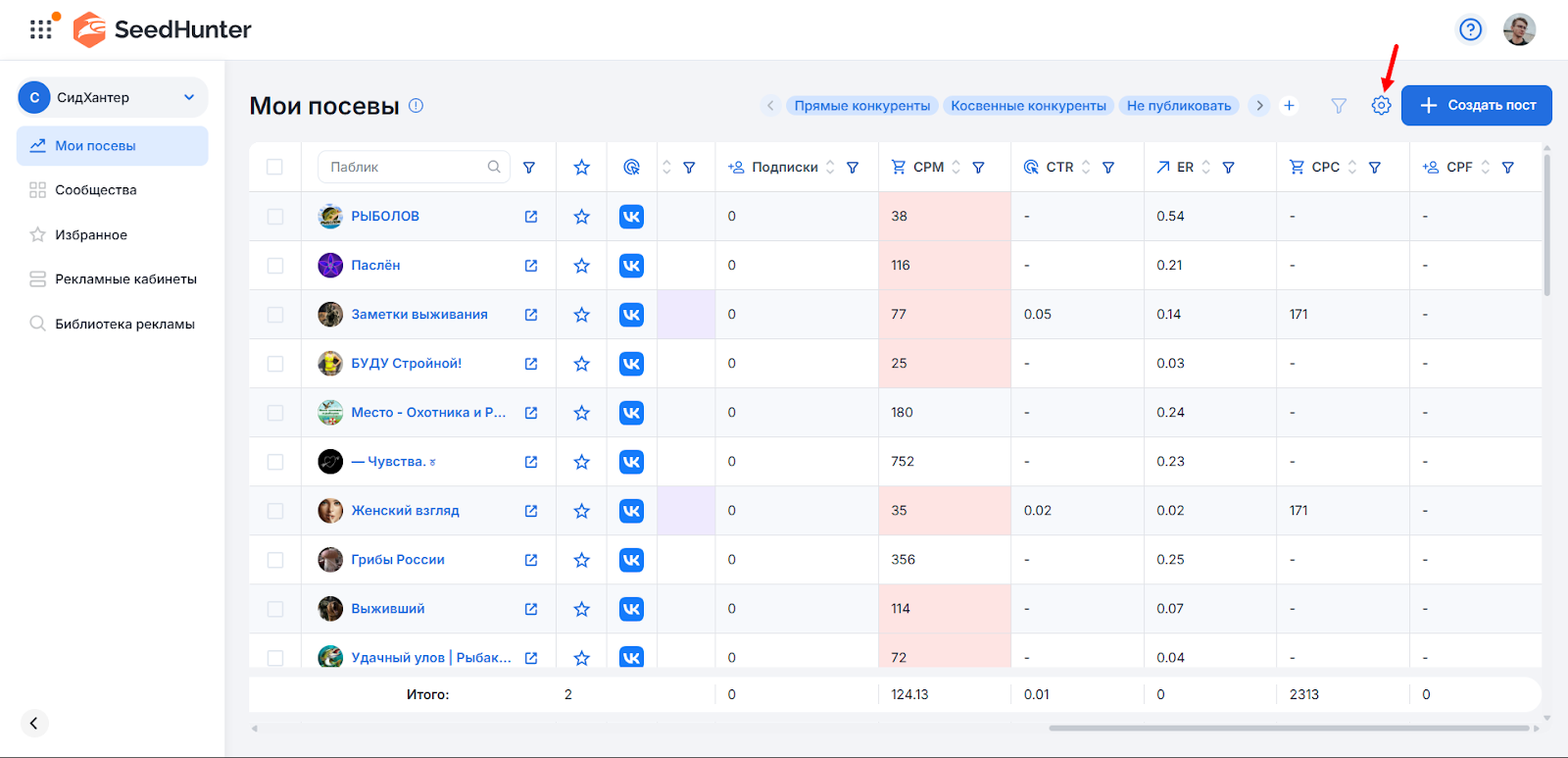Expand the СидХантер account dropdown
Image resolution: width=1568 pixels, height=758 pixels.
pos(189,97)
